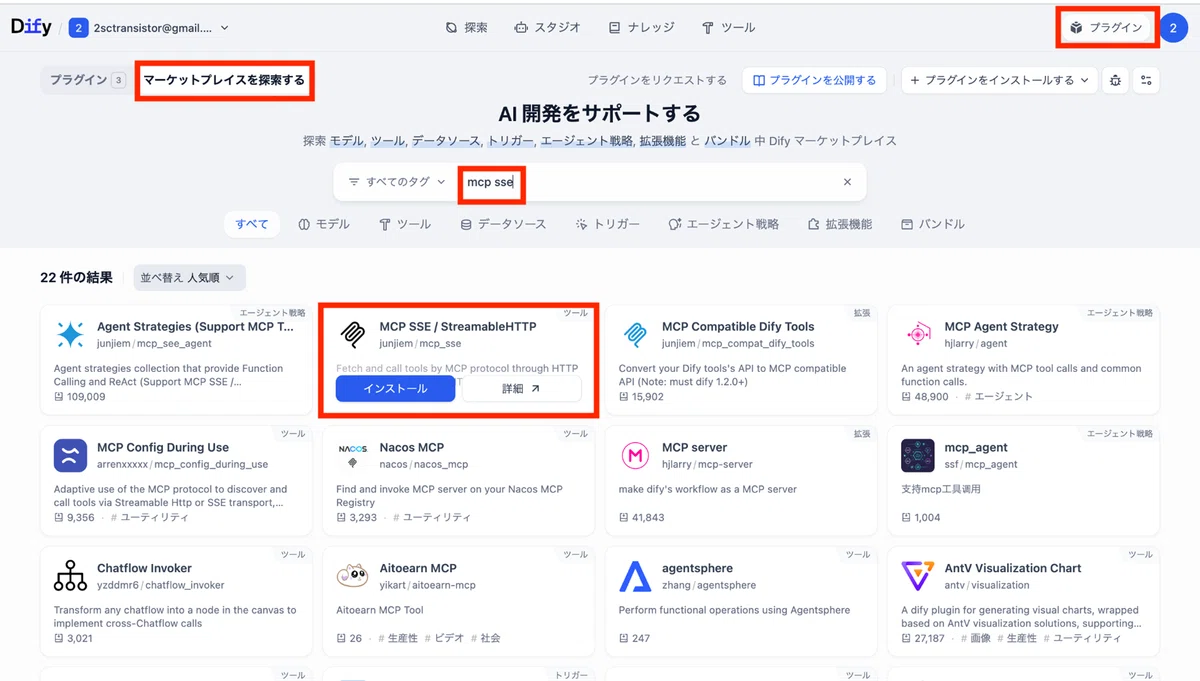The height and width of the screenshot is (681, 1200).
Task: Click Agent Strategies plugin icon
Action: pyautogui.click(x=70, y=334)
